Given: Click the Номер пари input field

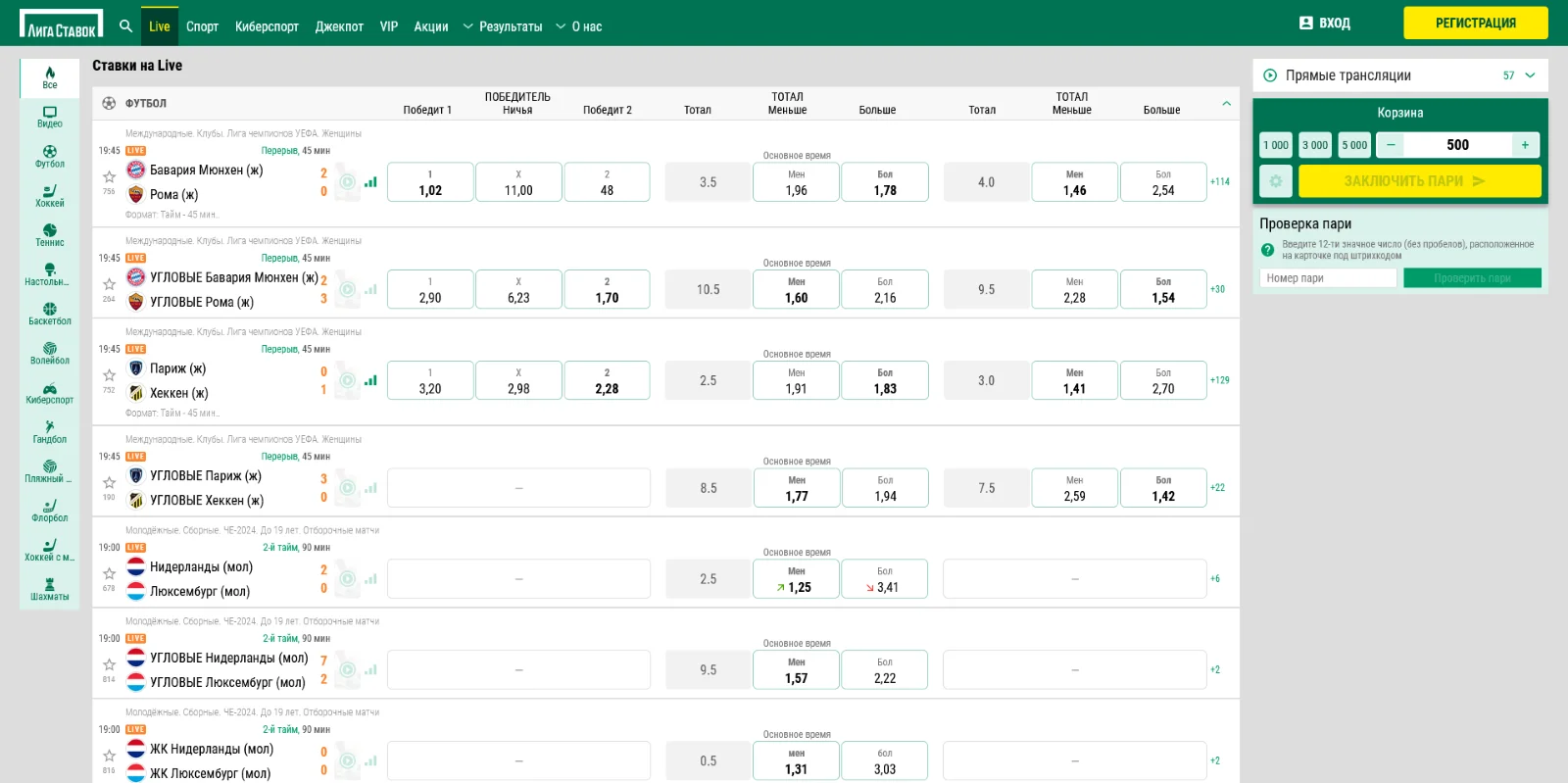Looking at the screenshot, I should click(x=1328, y=278).
